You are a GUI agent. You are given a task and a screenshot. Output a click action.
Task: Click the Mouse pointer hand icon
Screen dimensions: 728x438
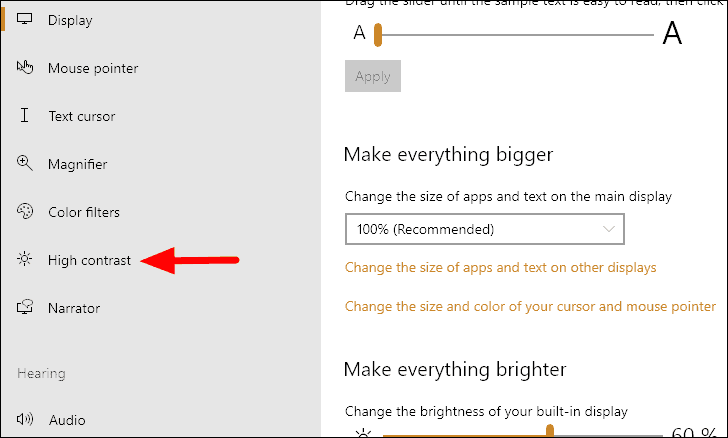(25, 68)
